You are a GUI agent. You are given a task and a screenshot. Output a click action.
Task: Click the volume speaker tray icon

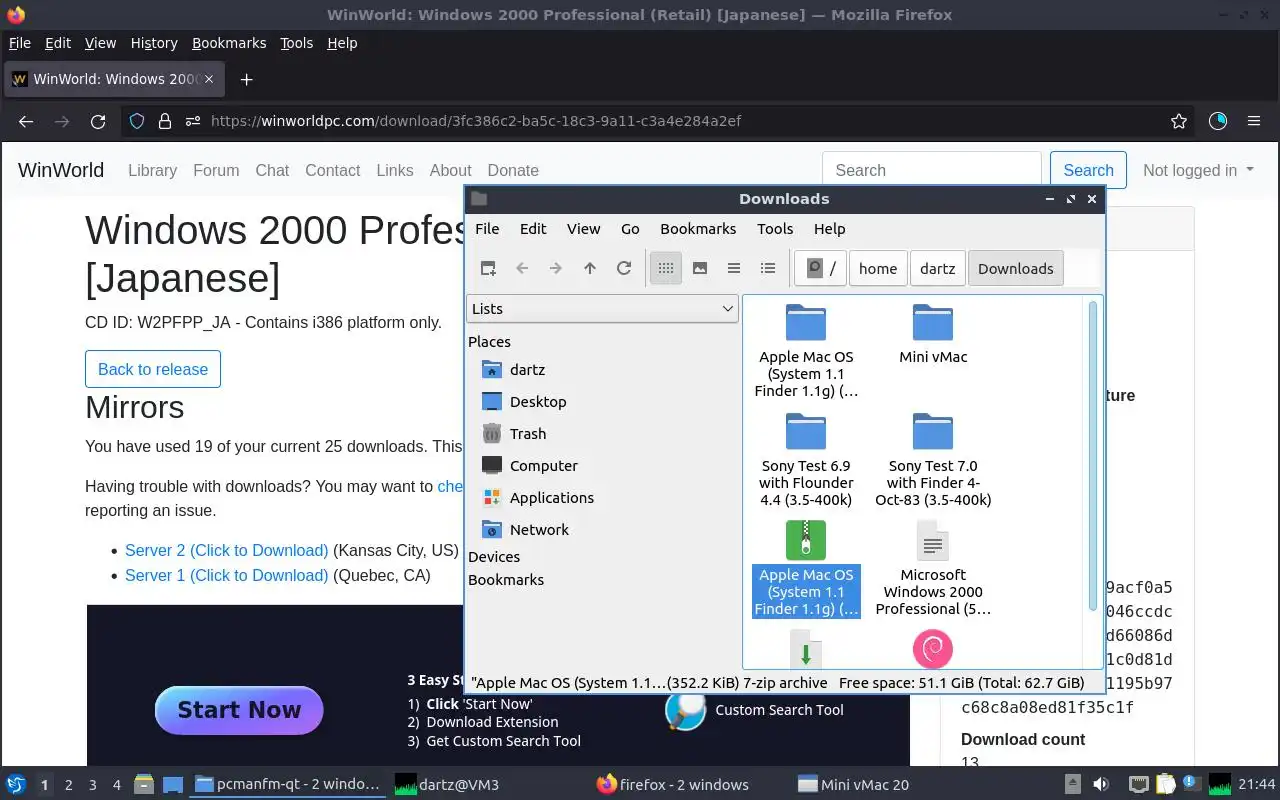(x=1100, y=785)
